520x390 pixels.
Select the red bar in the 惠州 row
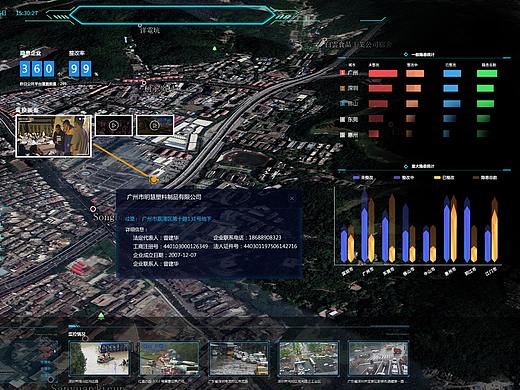click(x=374, y=134)
